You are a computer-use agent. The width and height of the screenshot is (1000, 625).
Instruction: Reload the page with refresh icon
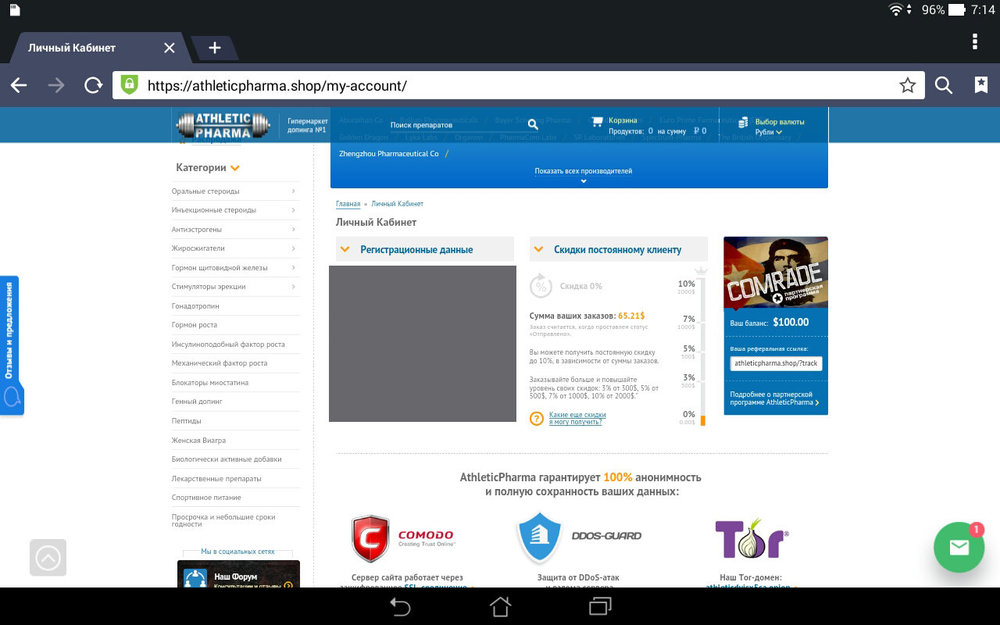[93, 86]
